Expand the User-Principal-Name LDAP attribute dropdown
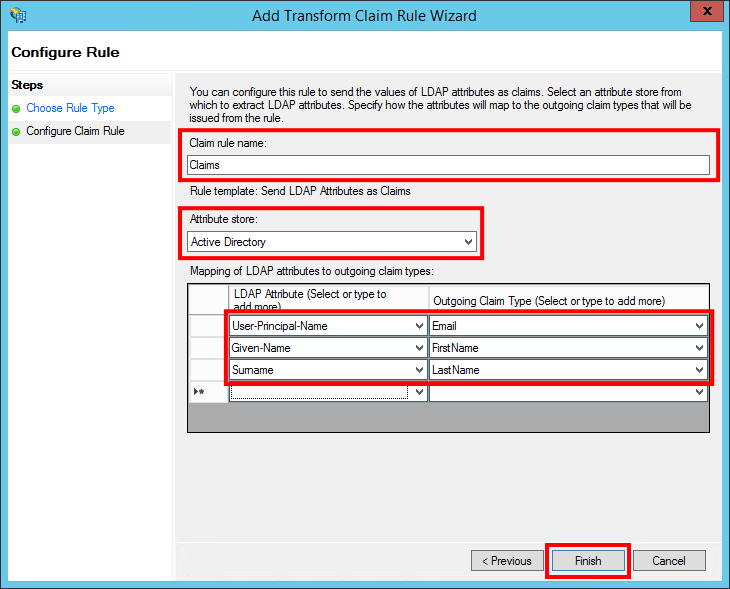Viewport: 730px width, 589px height. click(419, 326)
